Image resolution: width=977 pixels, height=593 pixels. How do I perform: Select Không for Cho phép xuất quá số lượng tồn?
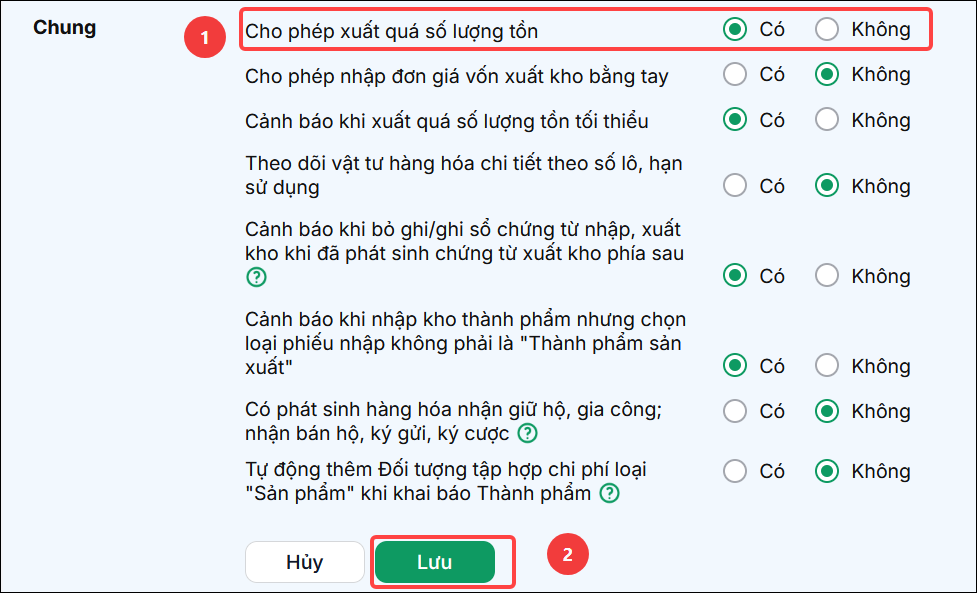coord(827,29)
